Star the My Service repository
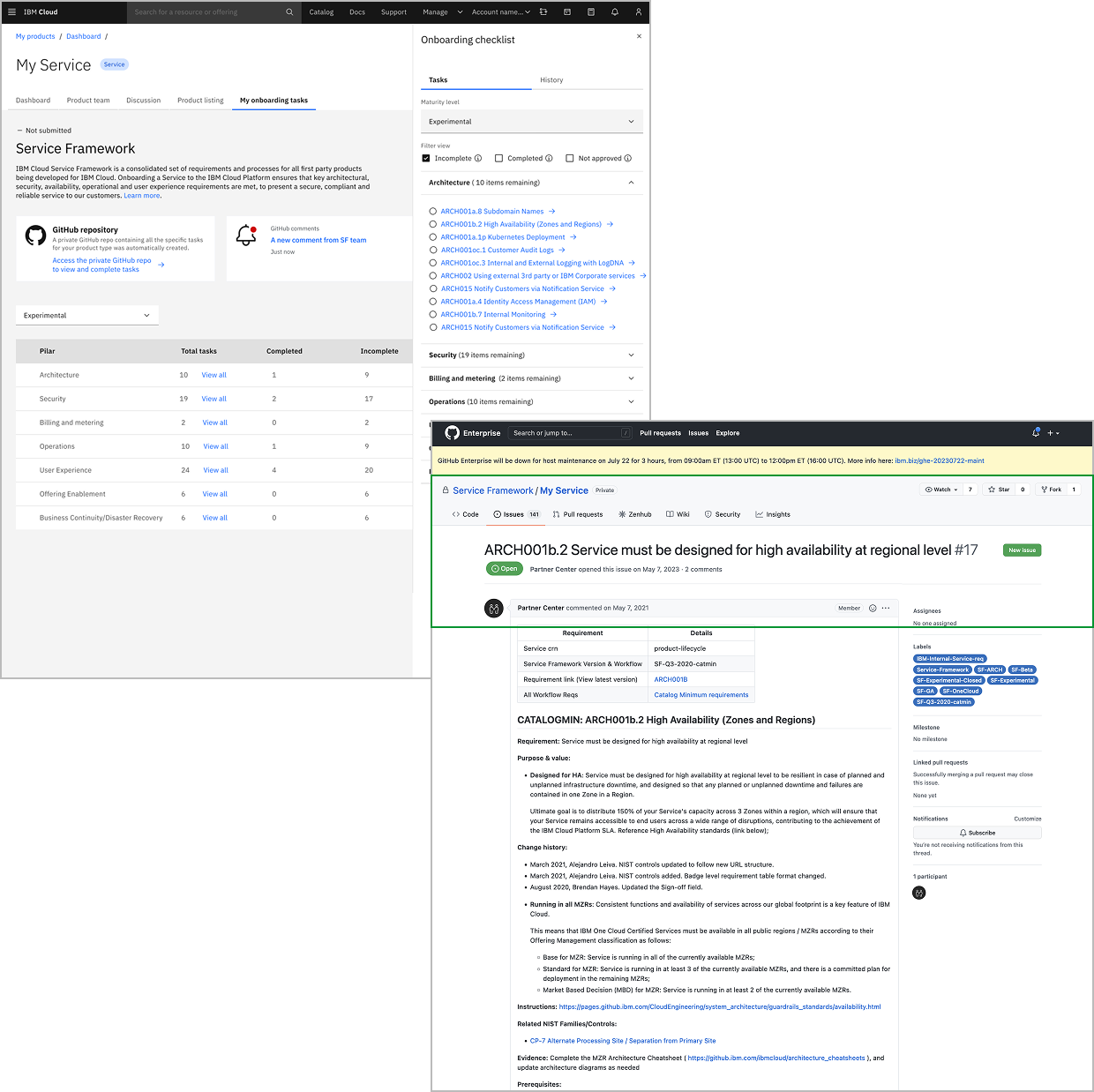This screenshot has height=1092, width=1094. [x=998, y=489]
